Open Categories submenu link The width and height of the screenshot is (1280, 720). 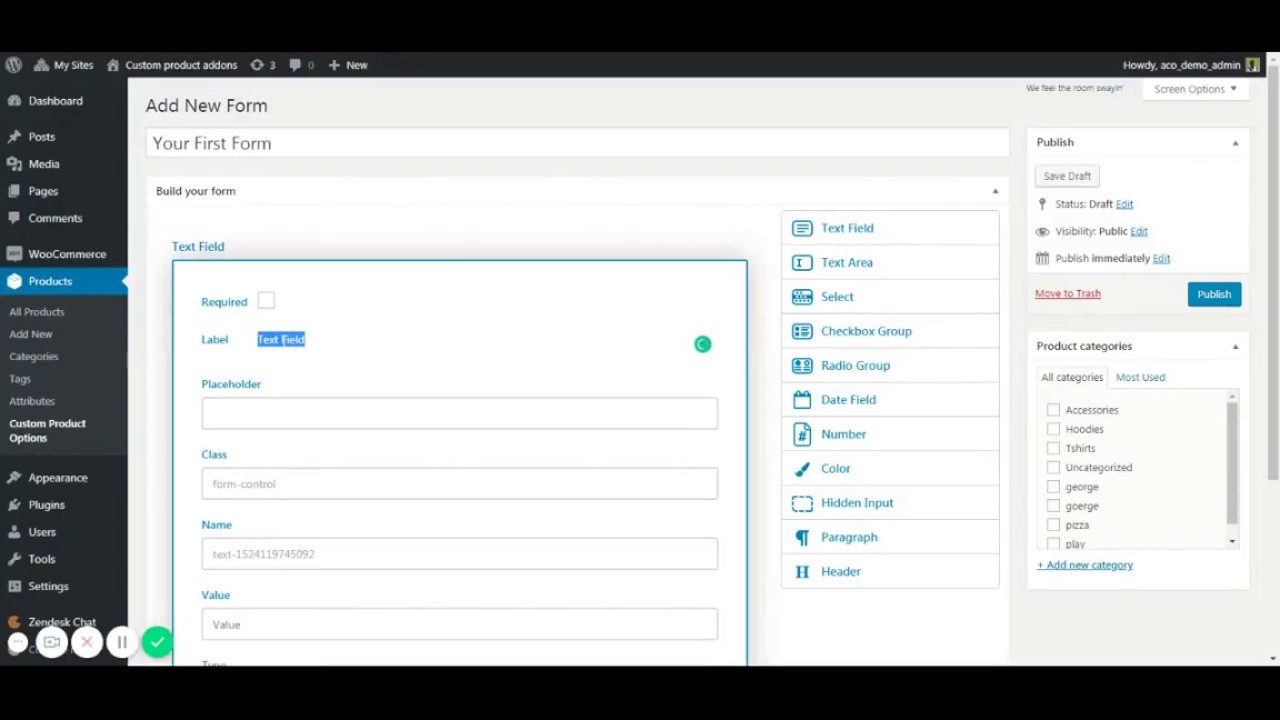pos(34,357)
